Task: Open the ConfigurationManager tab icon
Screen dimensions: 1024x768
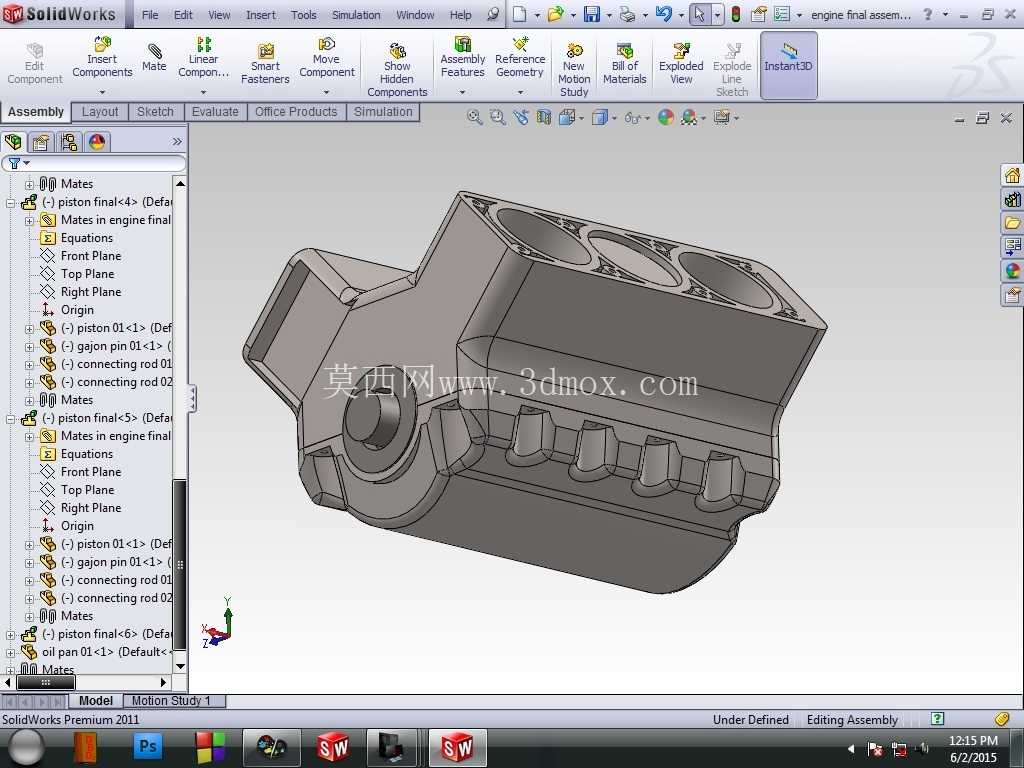Action: coord(69,142)
